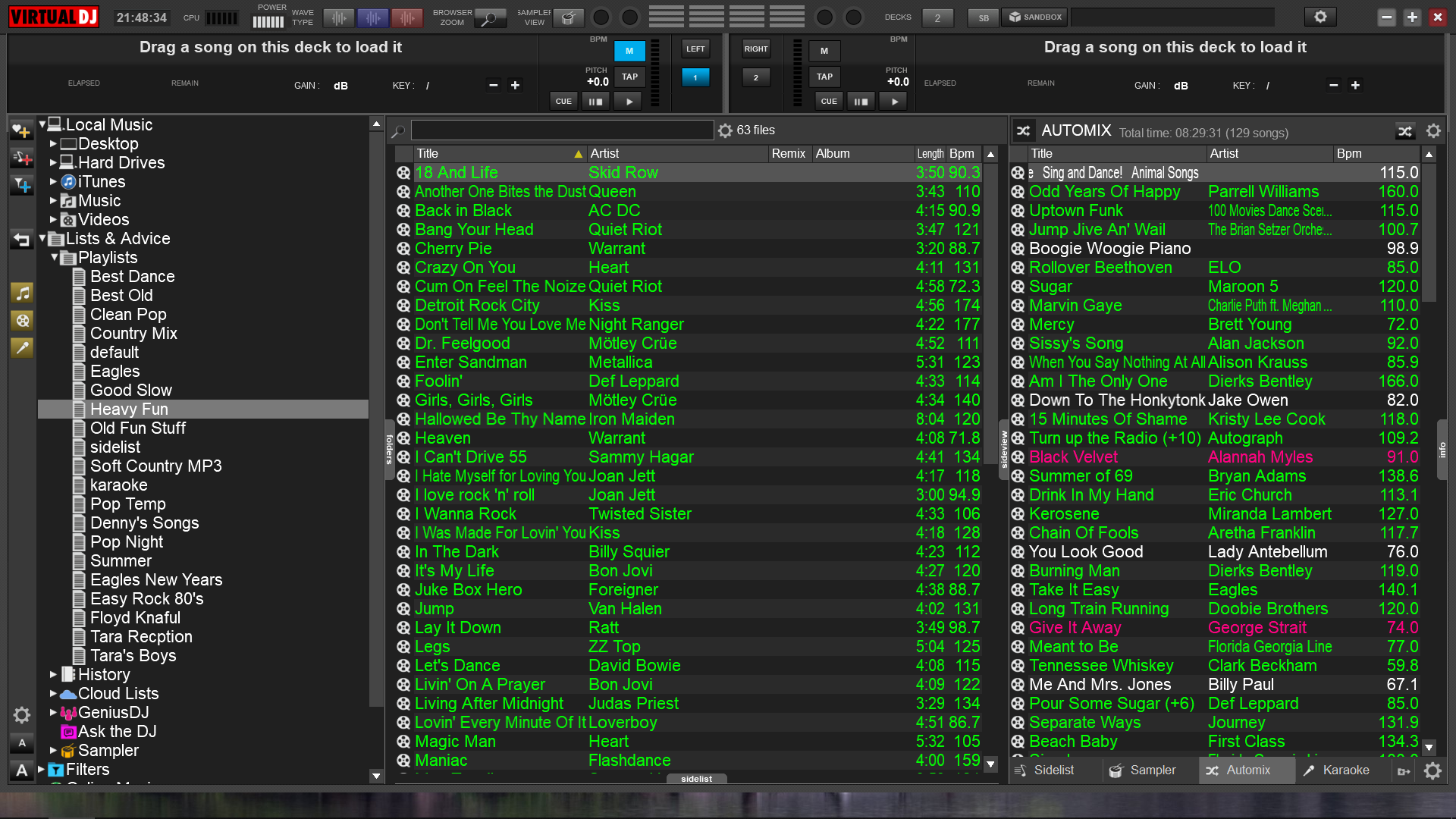This screenshot has height=819, width=1456.
Task: Raise key with right deck plus button
Action: (x=1355, y=85)
